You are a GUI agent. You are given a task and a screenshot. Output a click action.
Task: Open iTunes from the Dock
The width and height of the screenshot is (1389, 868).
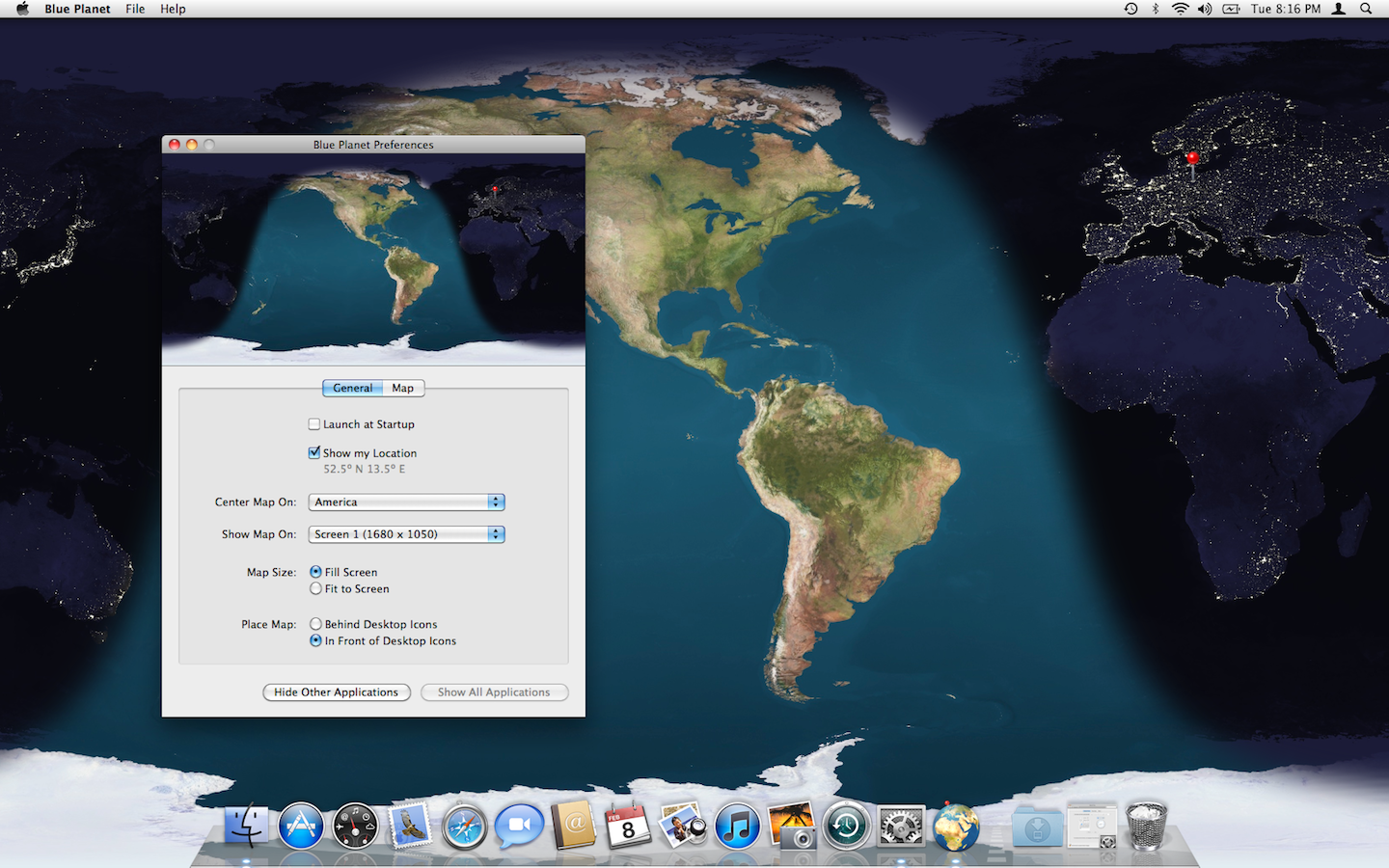tap(737, 827)
